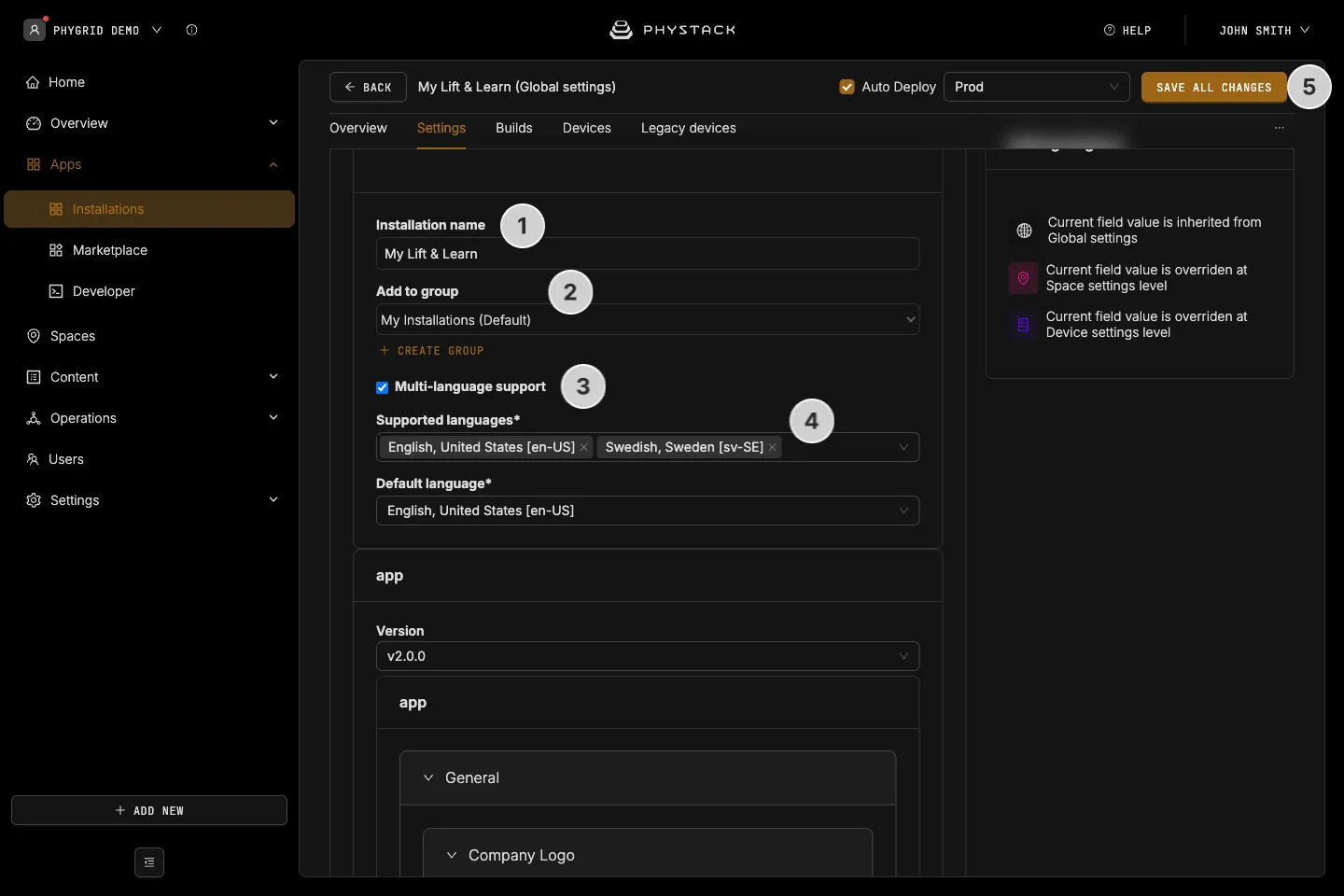
Task: Click the Settings gear icon in sidebar
Action: (34, 500)
